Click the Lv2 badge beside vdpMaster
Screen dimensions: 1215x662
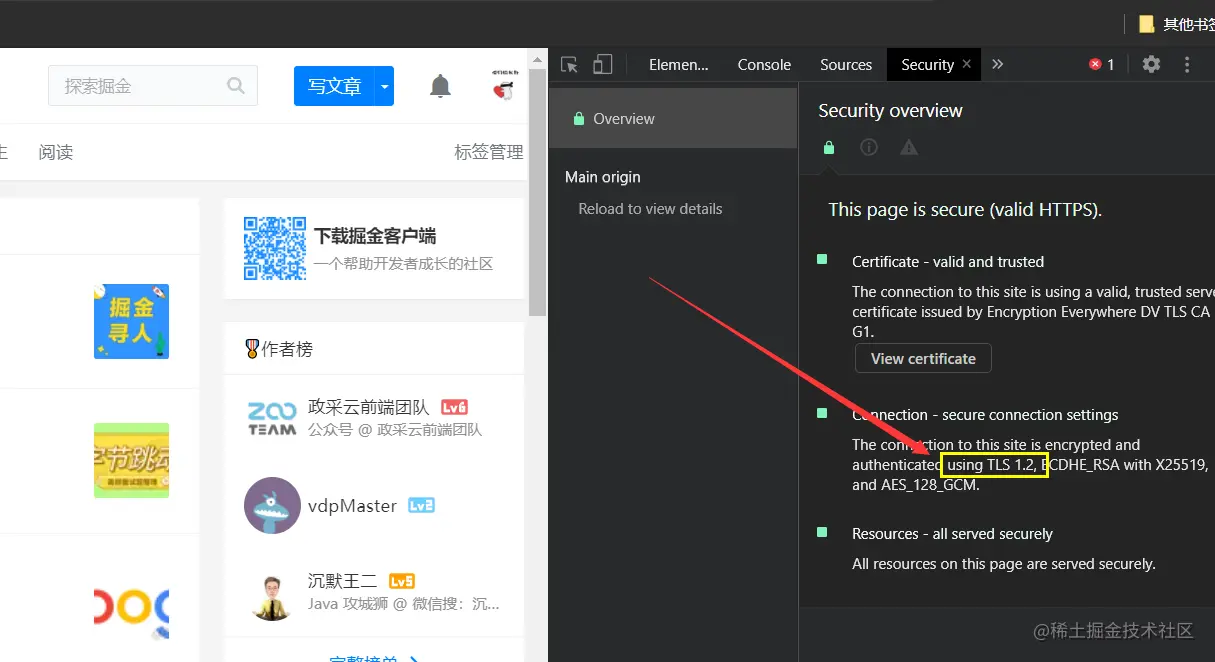tap(421, 506)
